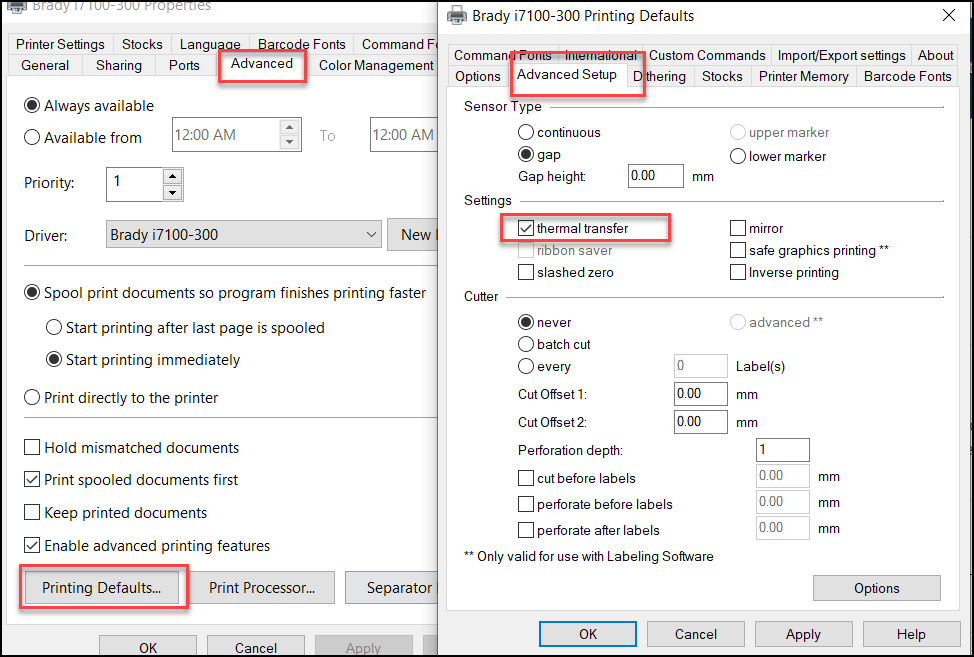Switch to the Stocks tab in Printing Defaults

721,76
